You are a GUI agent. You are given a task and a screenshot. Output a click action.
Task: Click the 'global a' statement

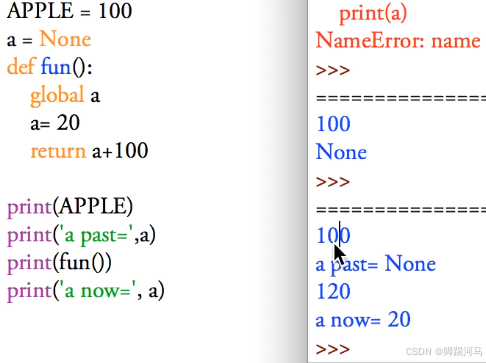(x=65, y=96)
